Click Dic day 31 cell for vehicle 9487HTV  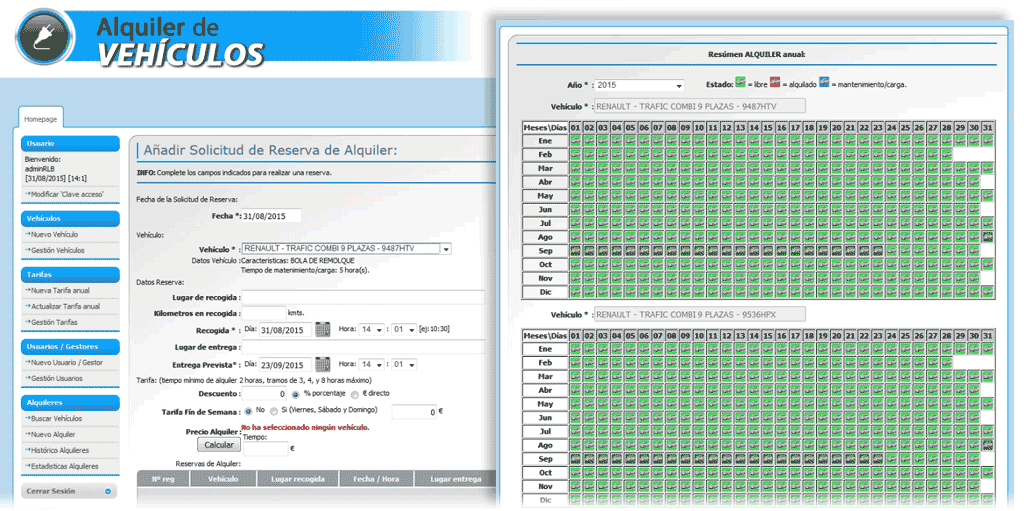coord(987,292)
